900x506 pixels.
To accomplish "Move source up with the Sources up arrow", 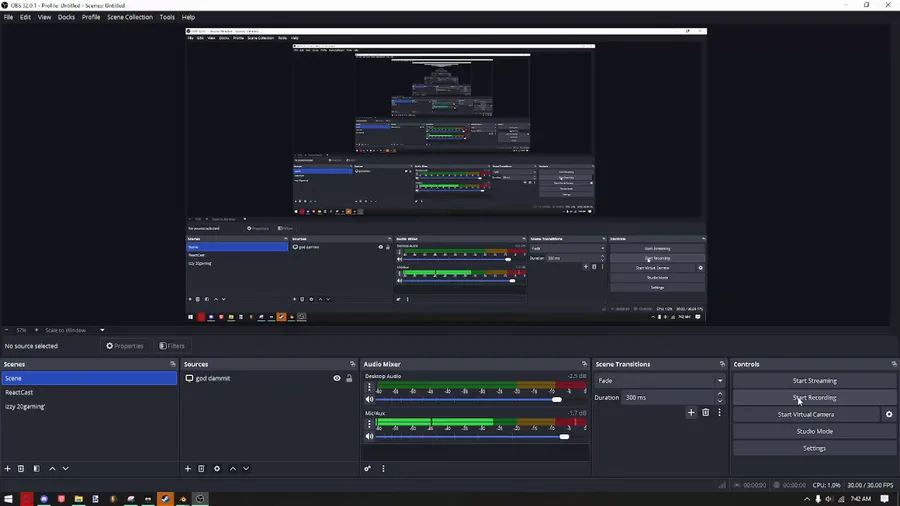I will (x=232, y=469).
